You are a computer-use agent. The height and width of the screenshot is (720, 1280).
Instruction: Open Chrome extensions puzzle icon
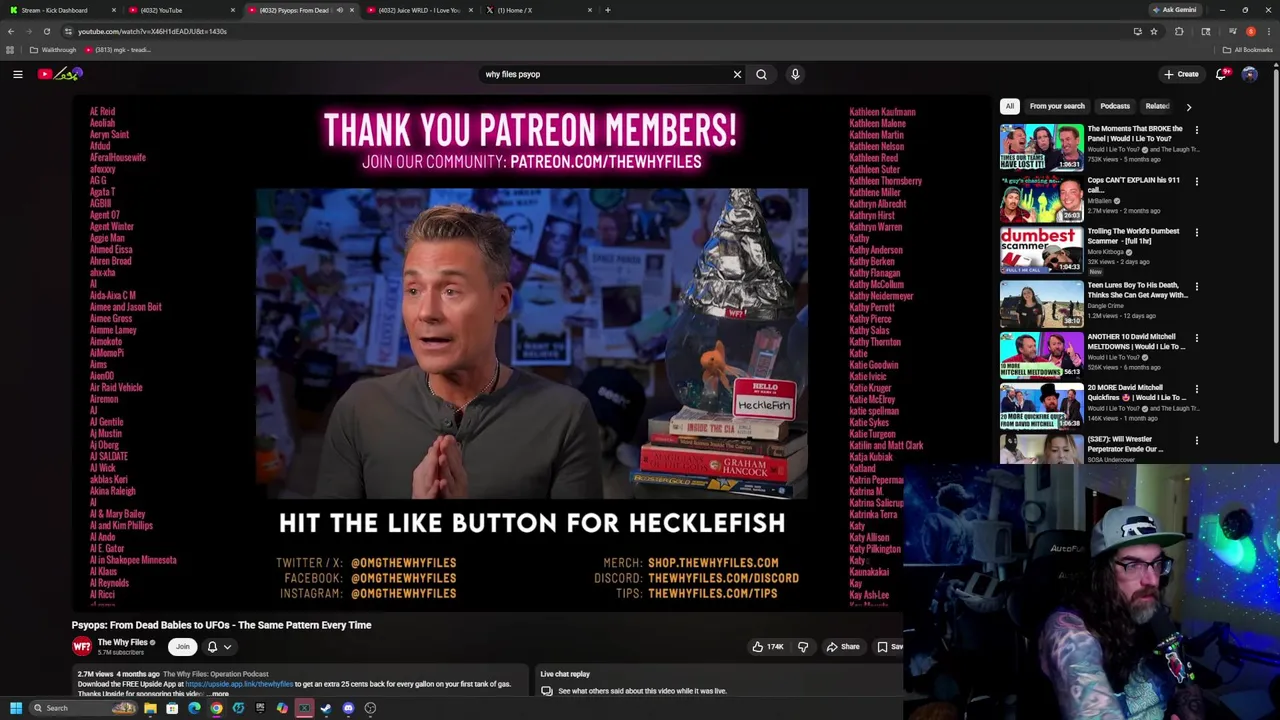coord(1179,31)
